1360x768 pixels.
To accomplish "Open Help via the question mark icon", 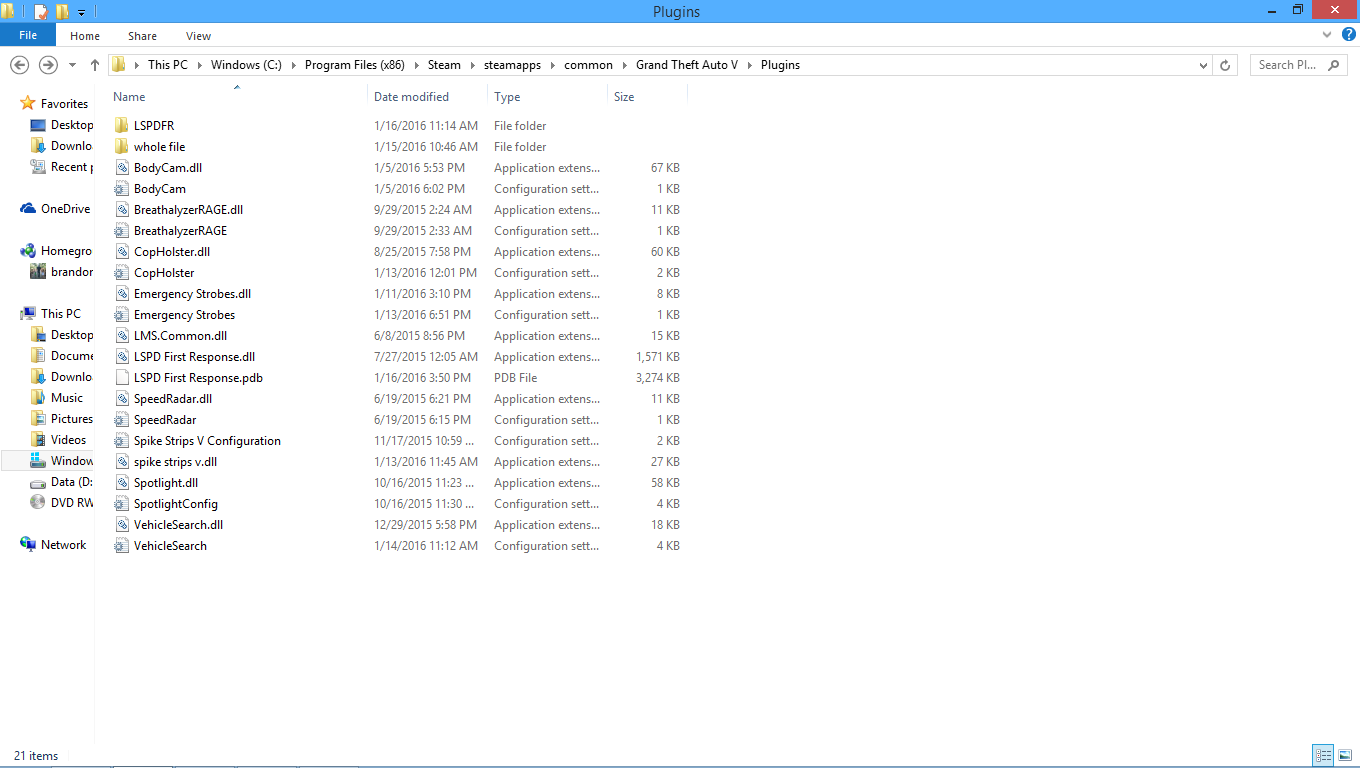I will (1349, 35).
